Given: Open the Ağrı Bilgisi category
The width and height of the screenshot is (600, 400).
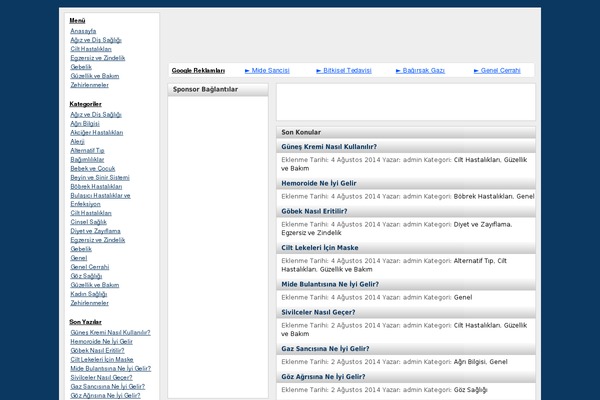Looking at the screenshot, I should (85, 124).
